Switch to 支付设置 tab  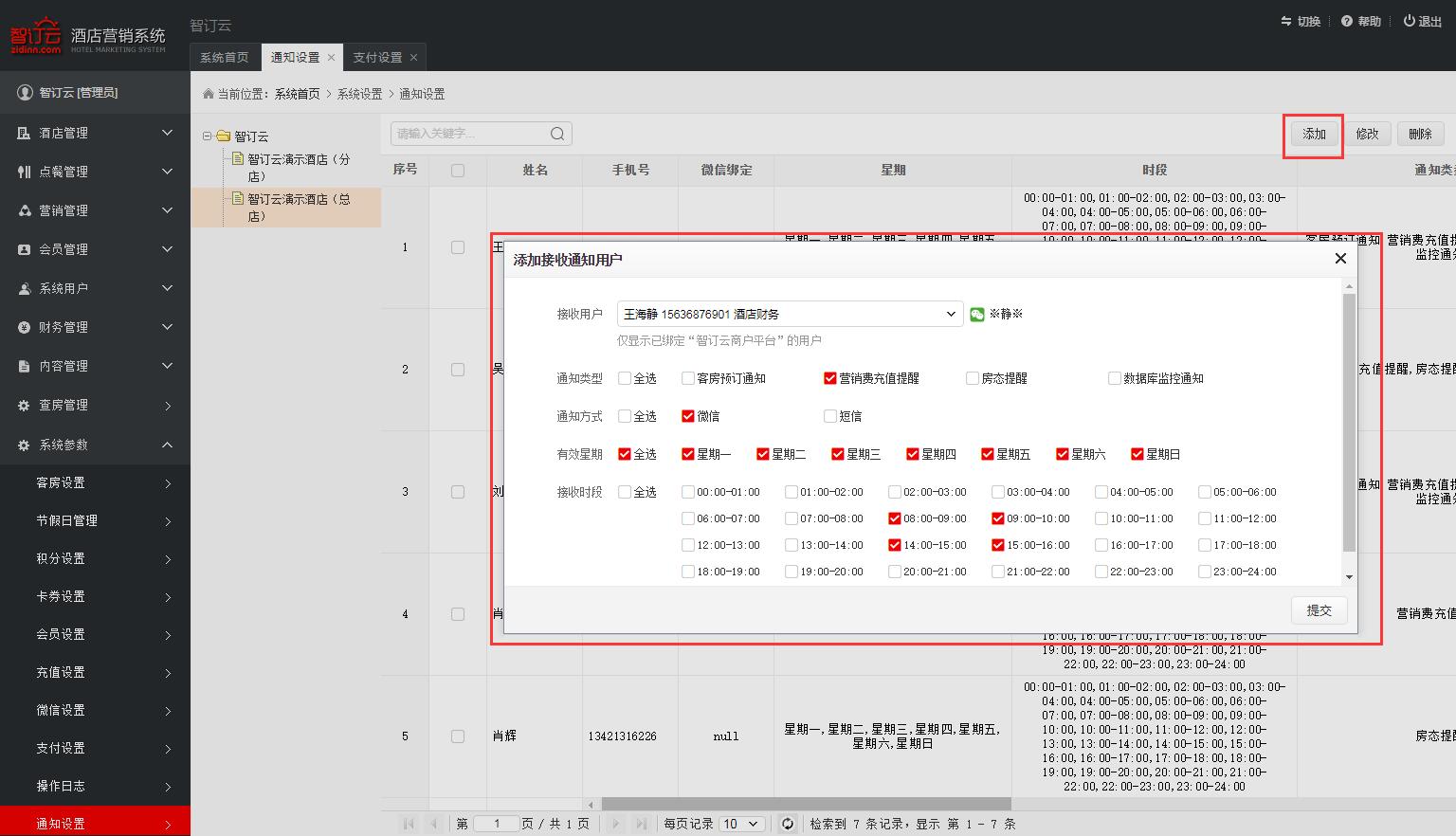click(377, 58)
